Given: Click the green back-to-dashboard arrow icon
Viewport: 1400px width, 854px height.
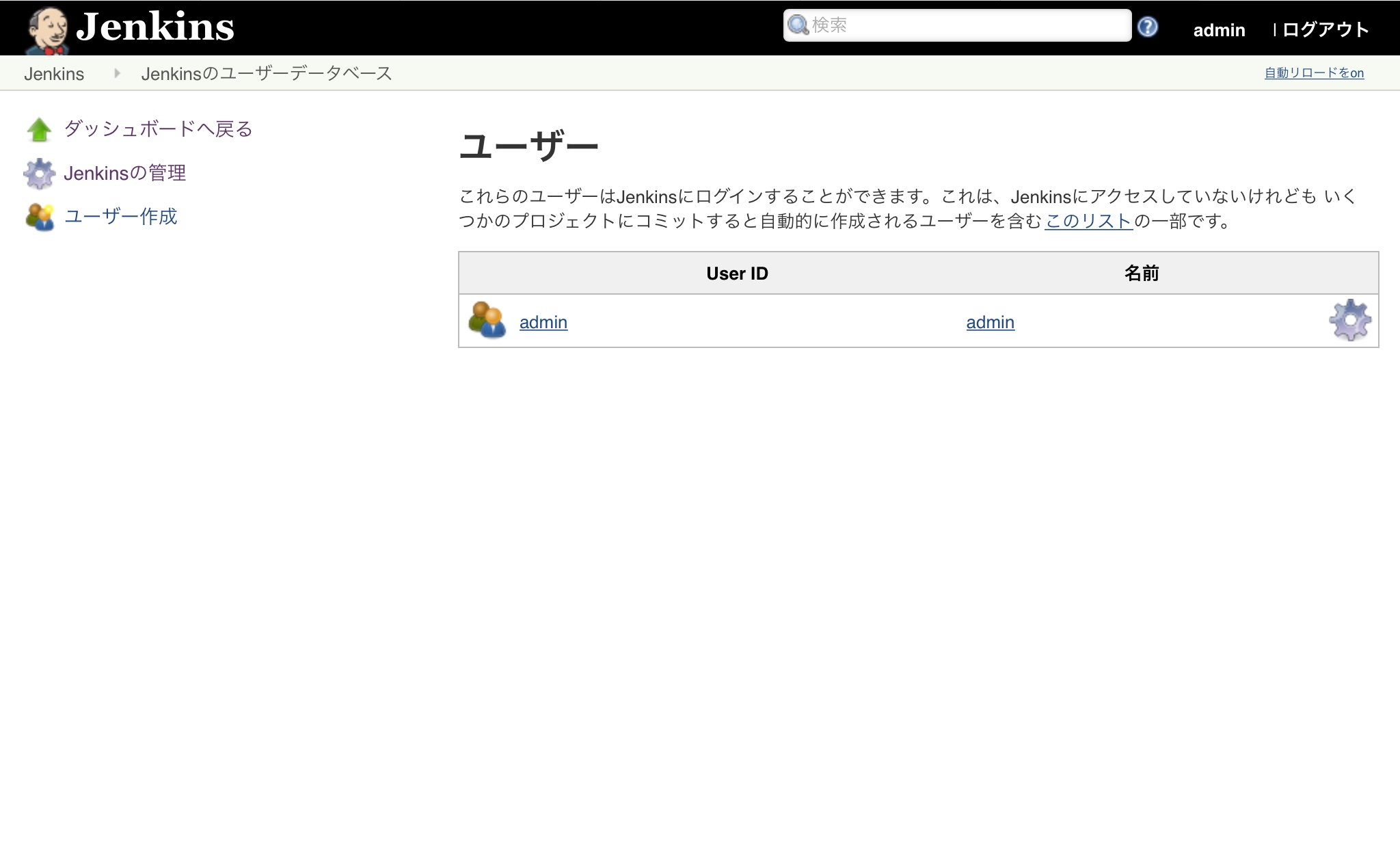Looking at the screenshot, I should click(39, 129).
